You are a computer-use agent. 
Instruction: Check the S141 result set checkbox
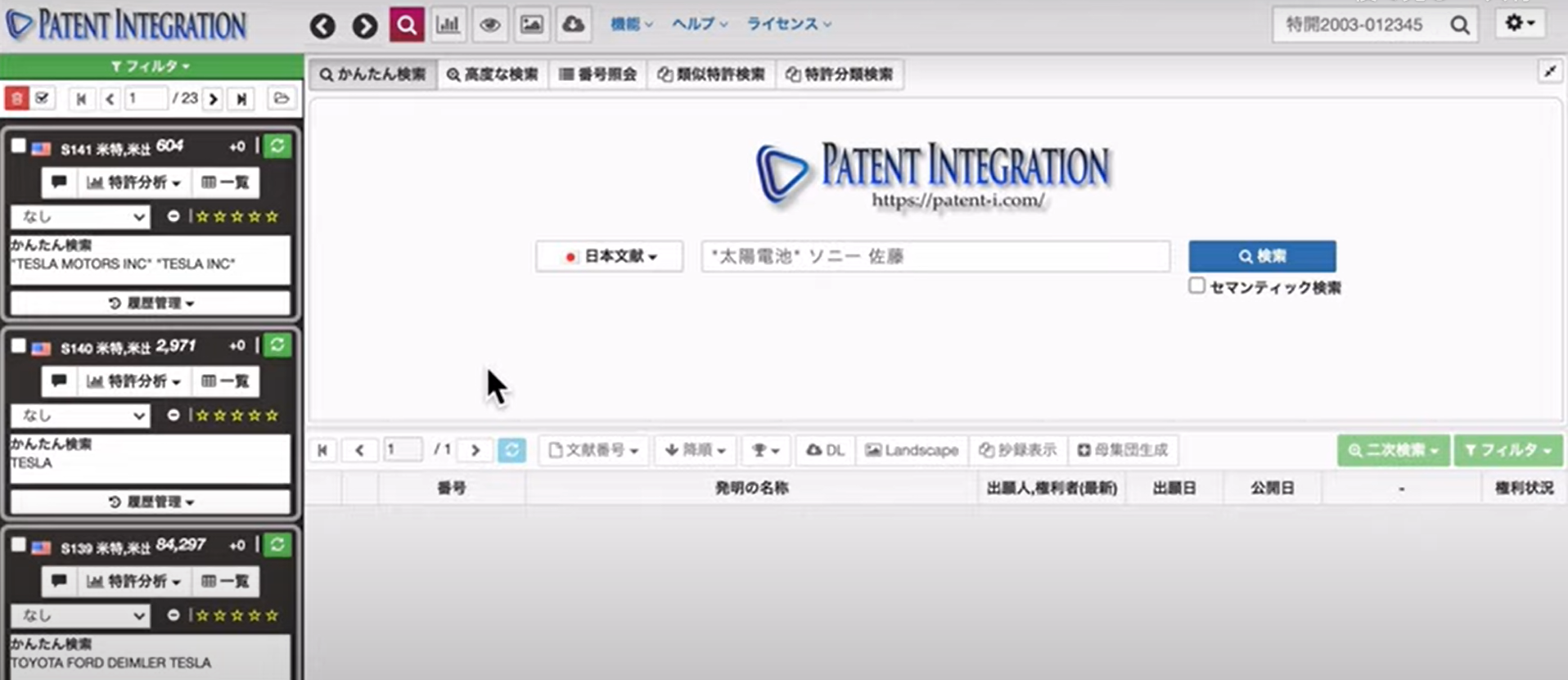pyautogui.click(x=18, y=146)
